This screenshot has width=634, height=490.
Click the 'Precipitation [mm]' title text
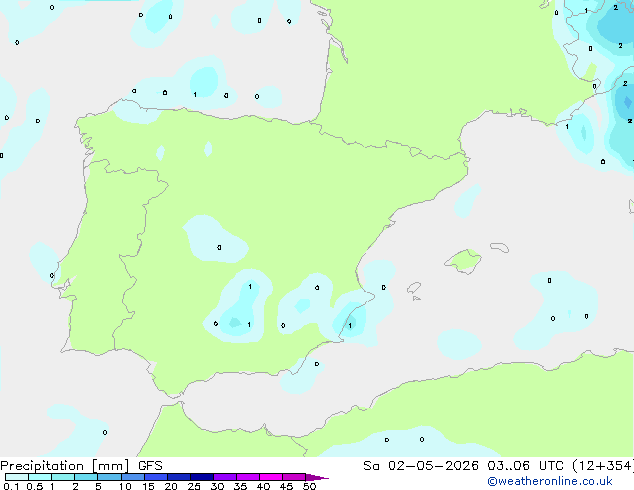pyautogui.click(x=65, y=466)
